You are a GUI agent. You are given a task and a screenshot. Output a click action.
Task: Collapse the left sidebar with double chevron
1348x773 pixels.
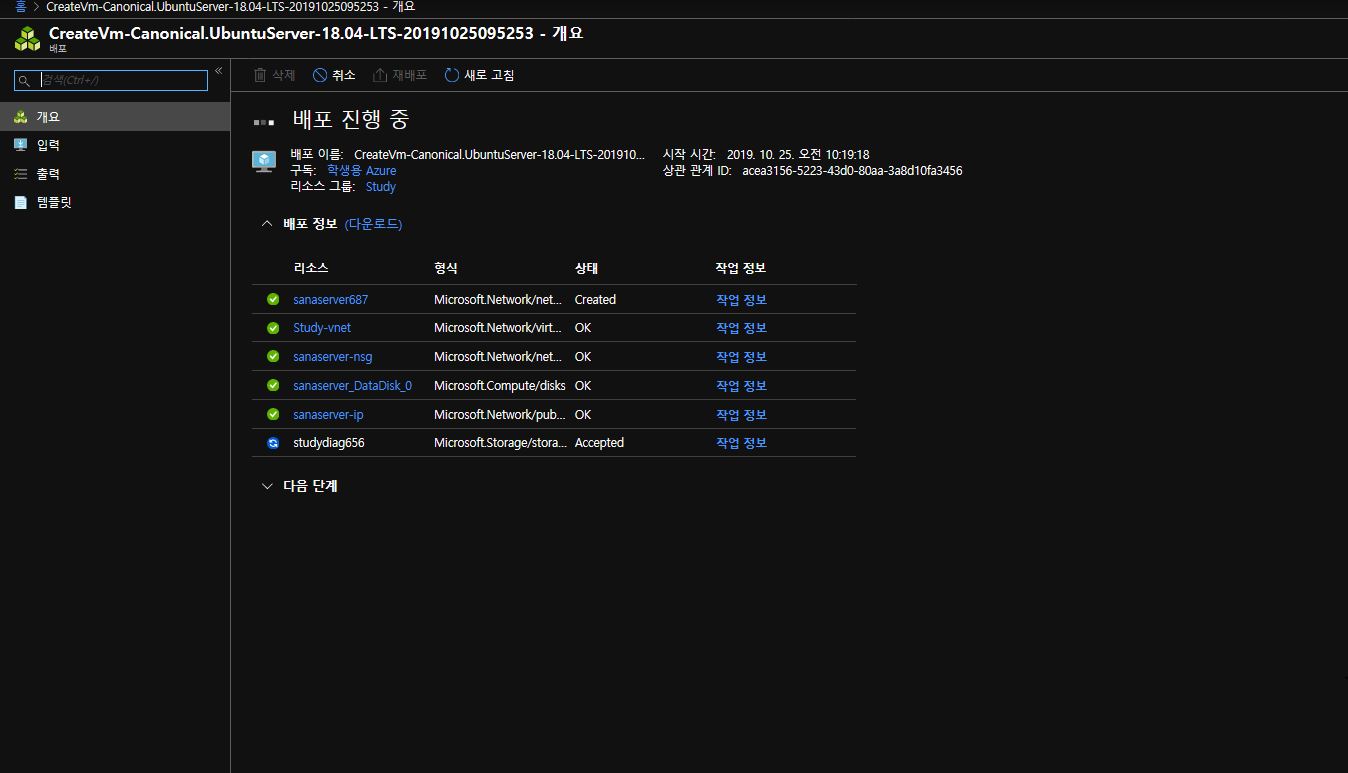tap(219, 70)
